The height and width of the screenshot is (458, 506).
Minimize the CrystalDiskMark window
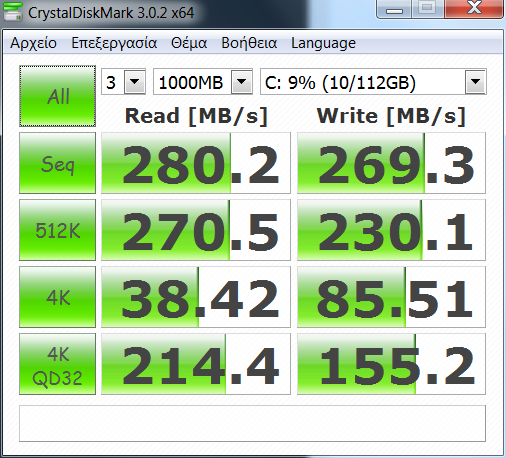tap(394, 9)
